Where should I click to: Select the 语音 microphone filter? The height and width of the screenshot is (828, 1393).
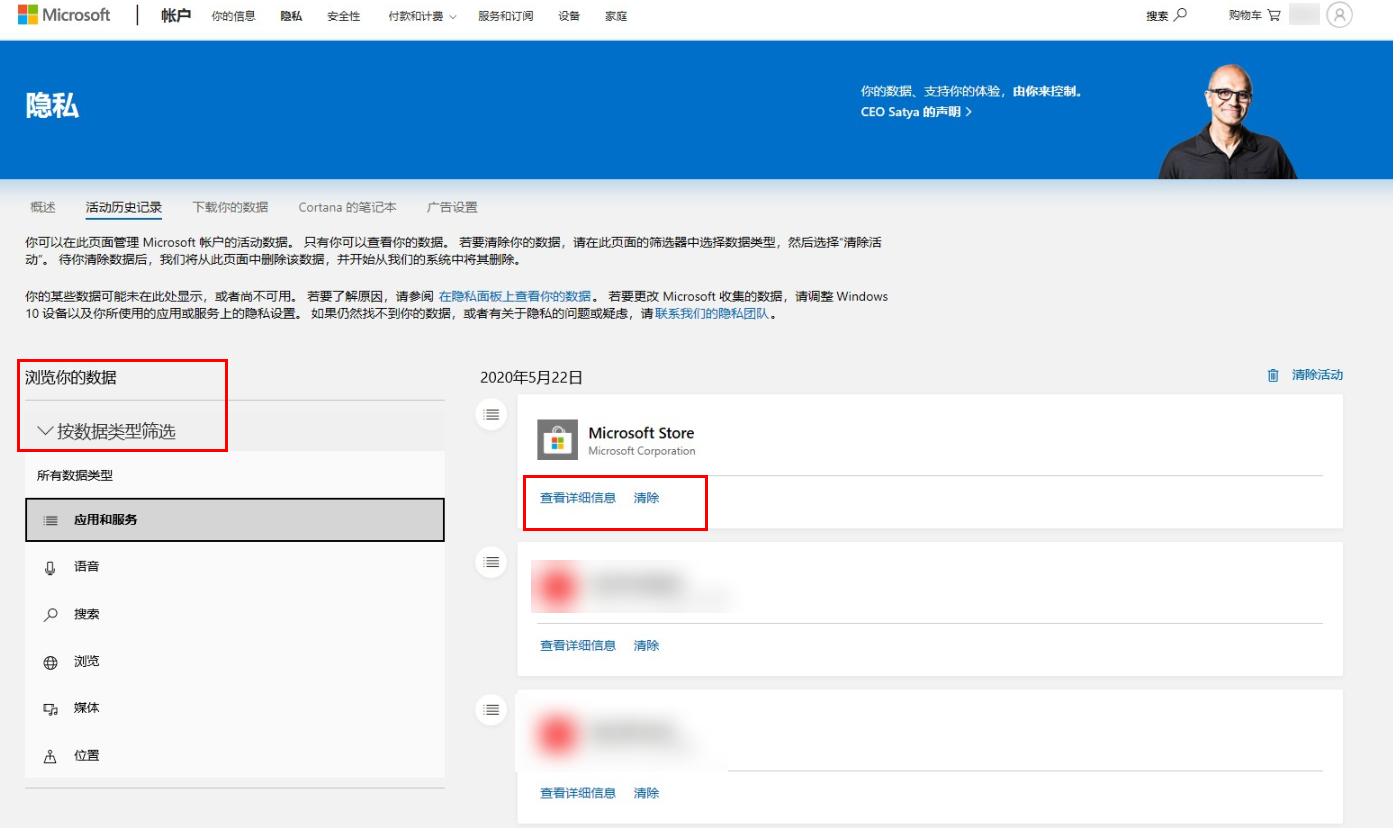[x=86, y=567]
